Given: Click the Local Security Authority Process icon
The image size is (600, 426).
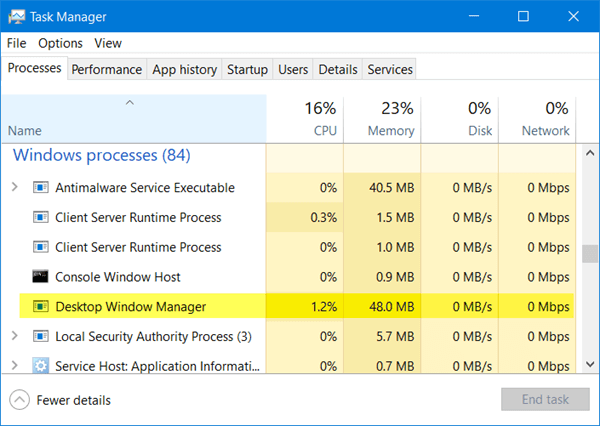Looking at the screenshot, I should tap(41, 337).
